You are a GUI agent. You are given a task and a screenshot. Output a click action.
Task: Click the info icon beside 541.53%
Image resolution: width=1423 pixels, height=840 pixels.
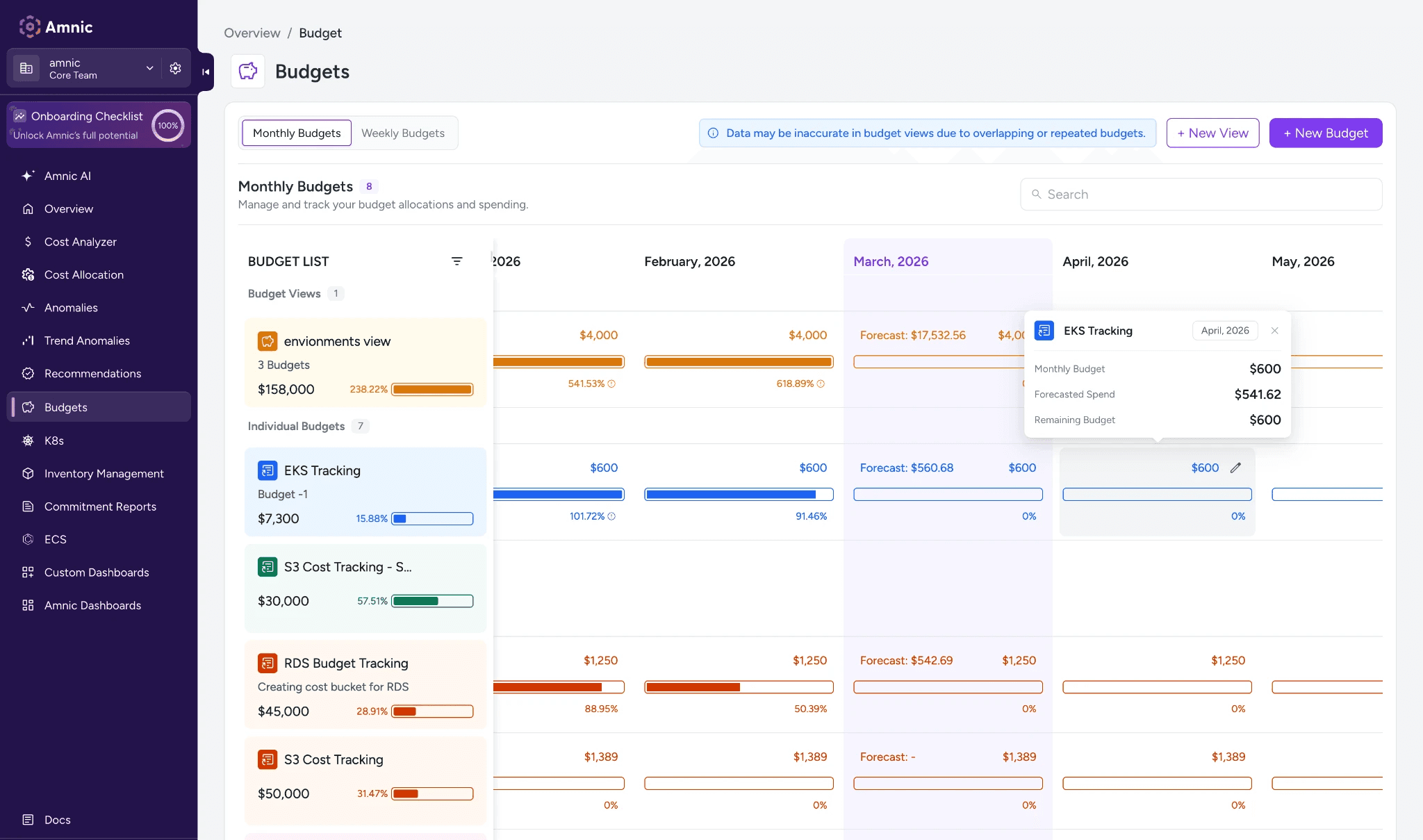[x=611, y=384]
